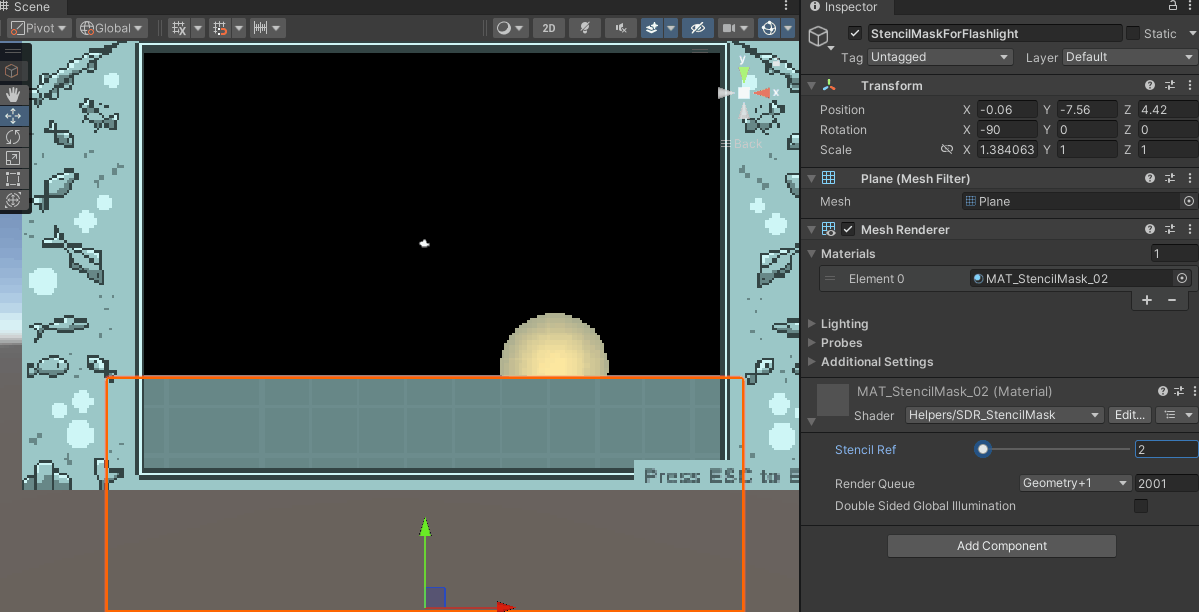Click the Stencil Ref slider handle

coord(983,449)
